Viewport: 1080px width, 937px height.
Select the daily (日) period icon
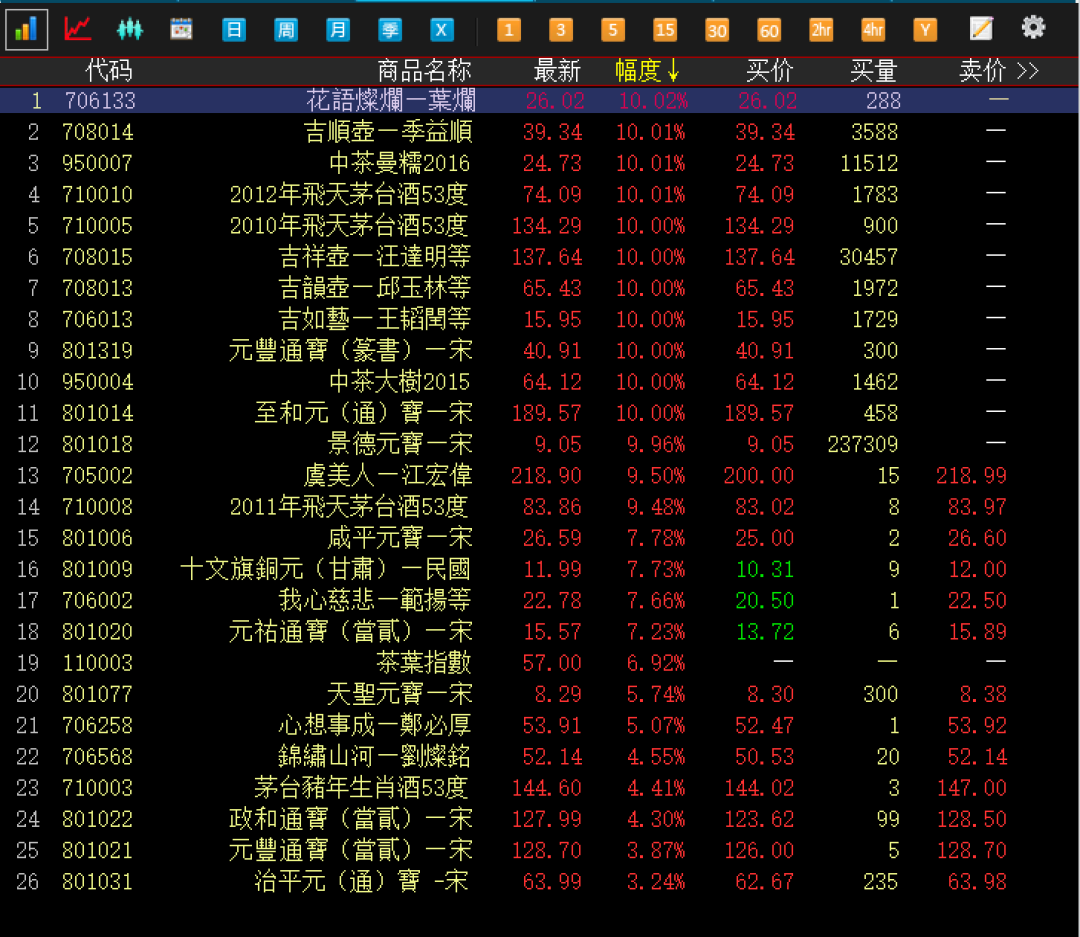point(234,30)
